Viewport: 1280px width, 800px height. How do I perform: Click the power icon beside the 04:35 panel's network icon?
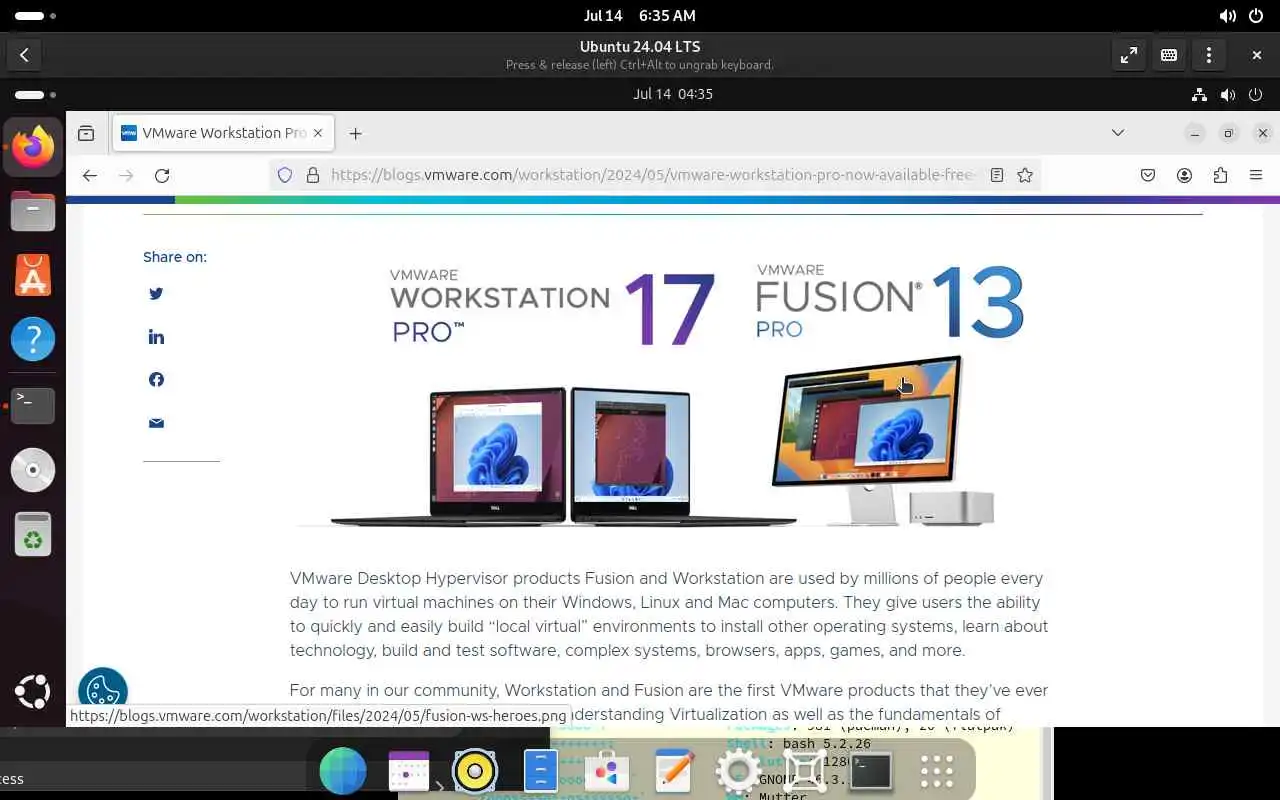click(1257, 95)
